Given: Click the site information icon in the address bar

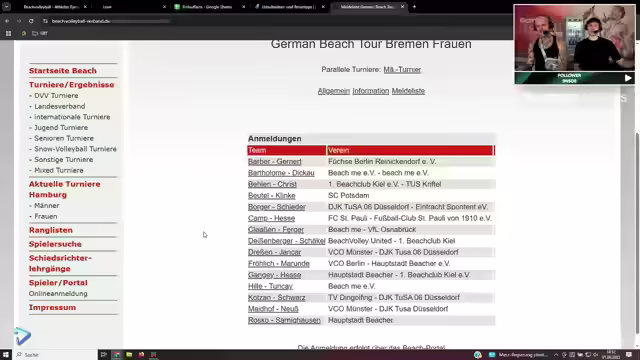Looking at the screenshot, I should (x=45, y=21).
